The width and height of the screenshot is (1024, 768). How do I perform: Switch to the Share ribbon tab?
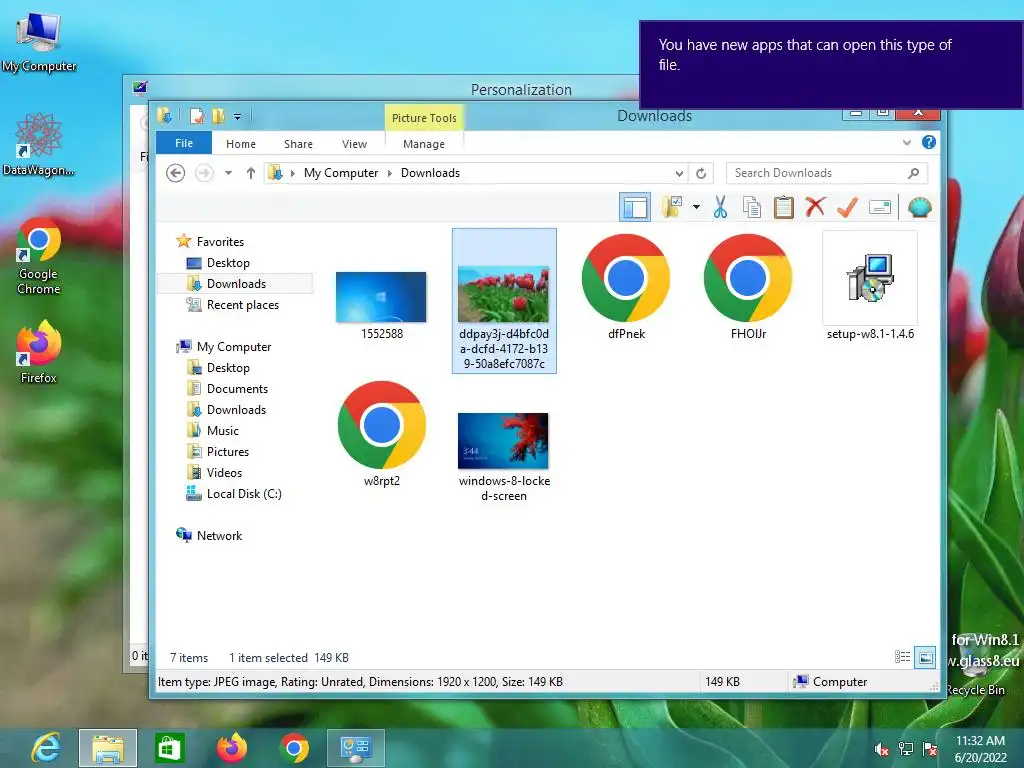[298, 144]
